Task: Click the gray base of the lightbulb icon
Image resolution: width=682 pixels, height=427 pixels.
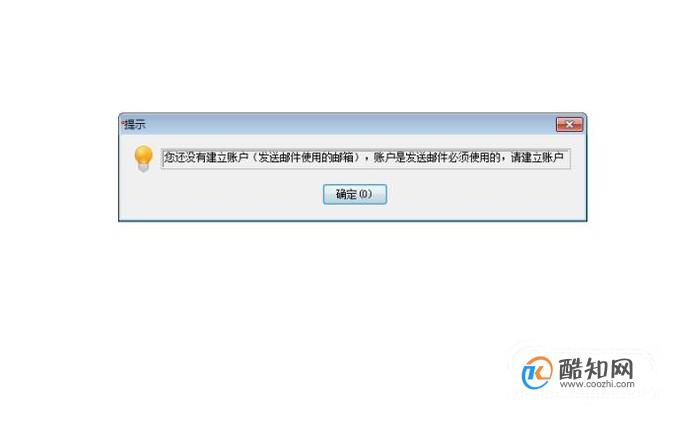Action: [x=143, y=168]
